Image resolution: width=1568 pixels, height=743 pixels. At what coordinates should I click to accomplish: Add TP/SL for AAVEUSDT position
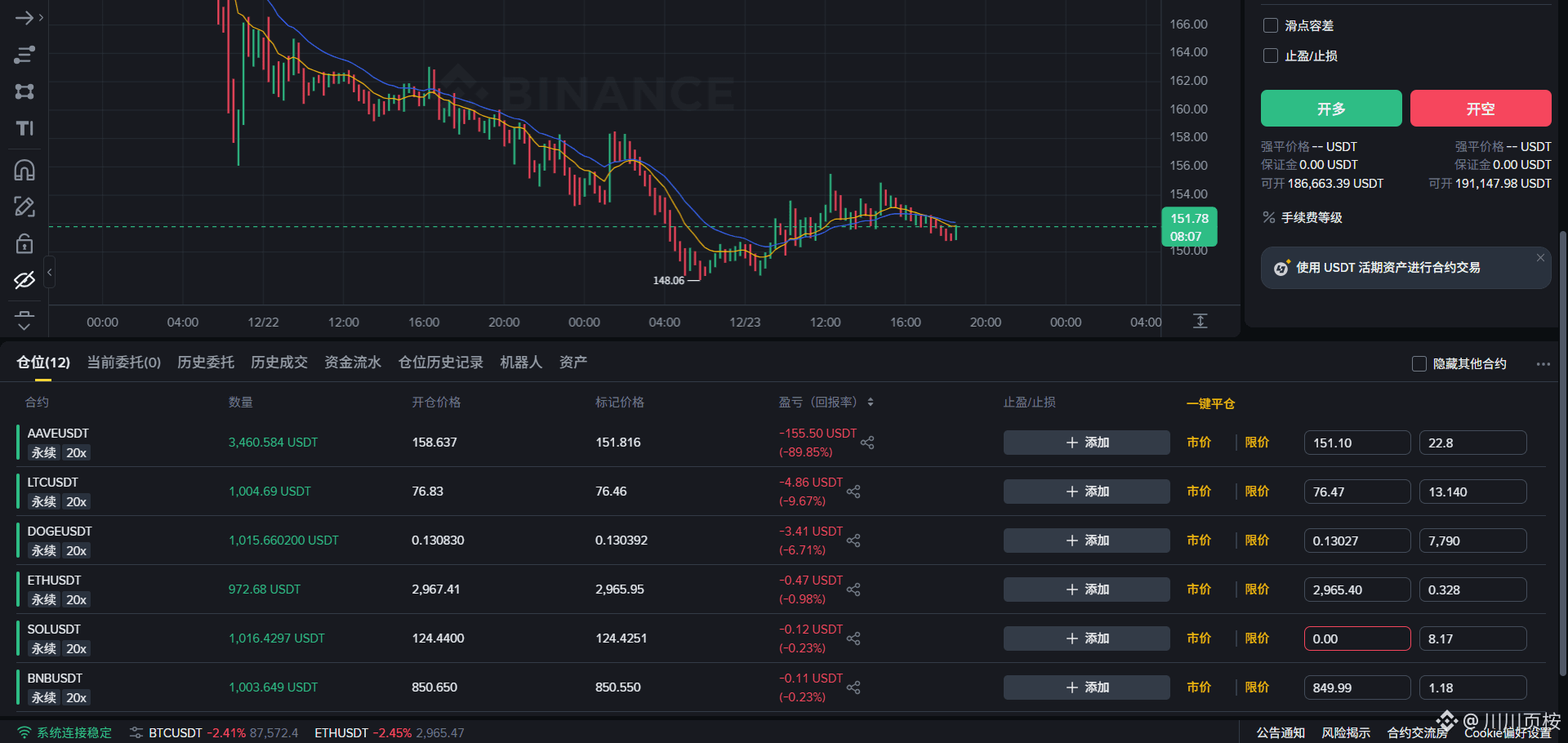click(x=1087, y=443)
